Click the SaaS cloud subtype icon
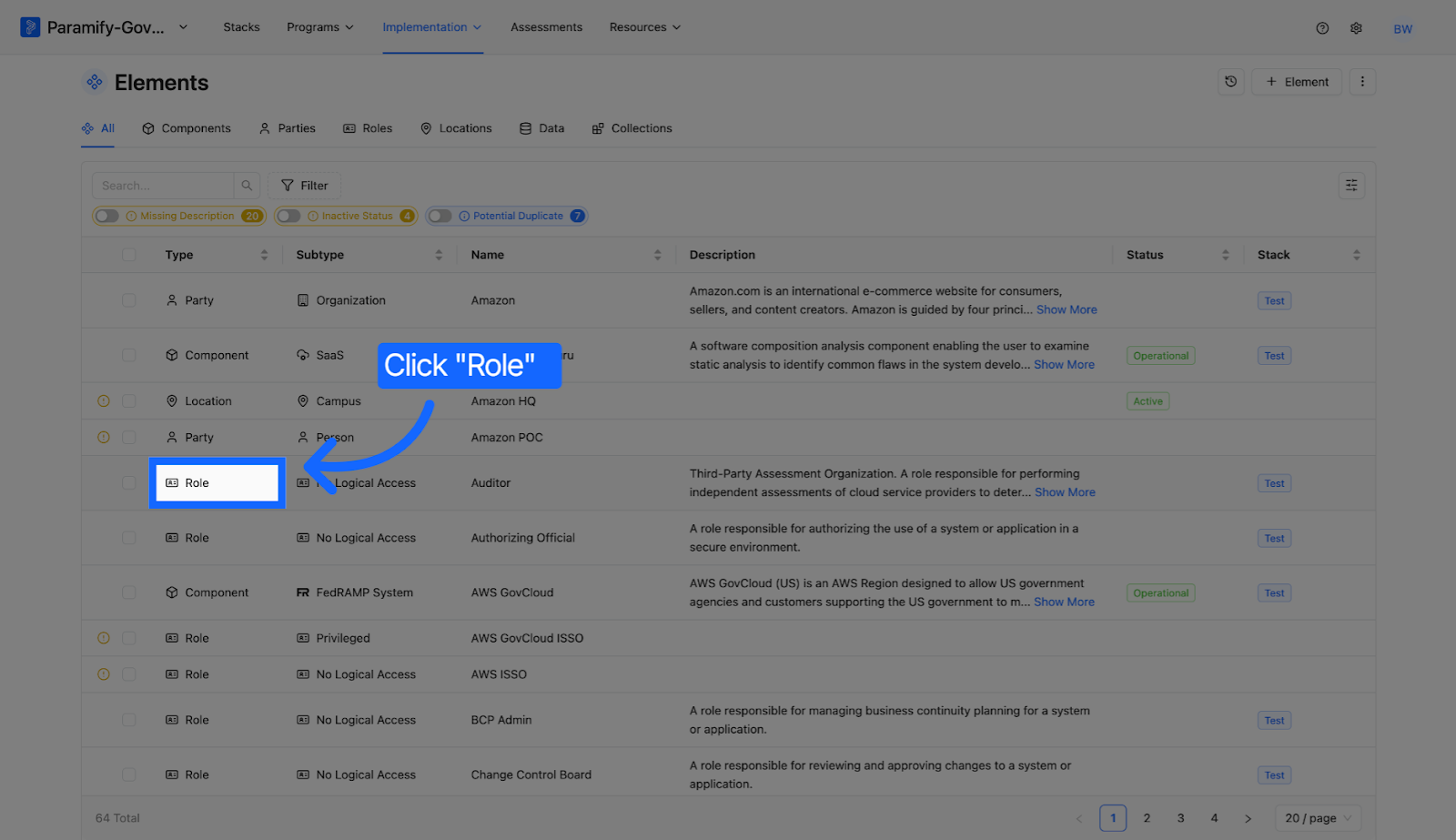The height and width of the screenshot is (840, 1456). click(x=303, y=355)
